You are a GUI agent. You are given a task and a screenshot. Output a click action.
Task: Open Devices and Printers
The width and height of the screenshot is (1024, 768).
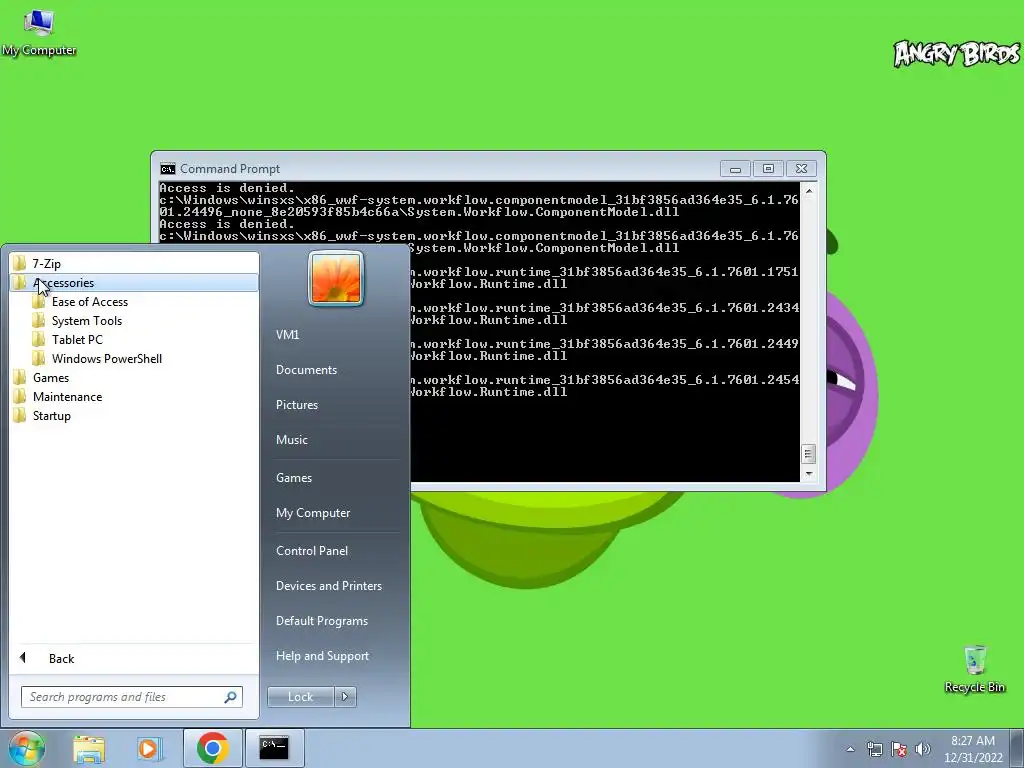pyautogui.click(x=336, y=586)
